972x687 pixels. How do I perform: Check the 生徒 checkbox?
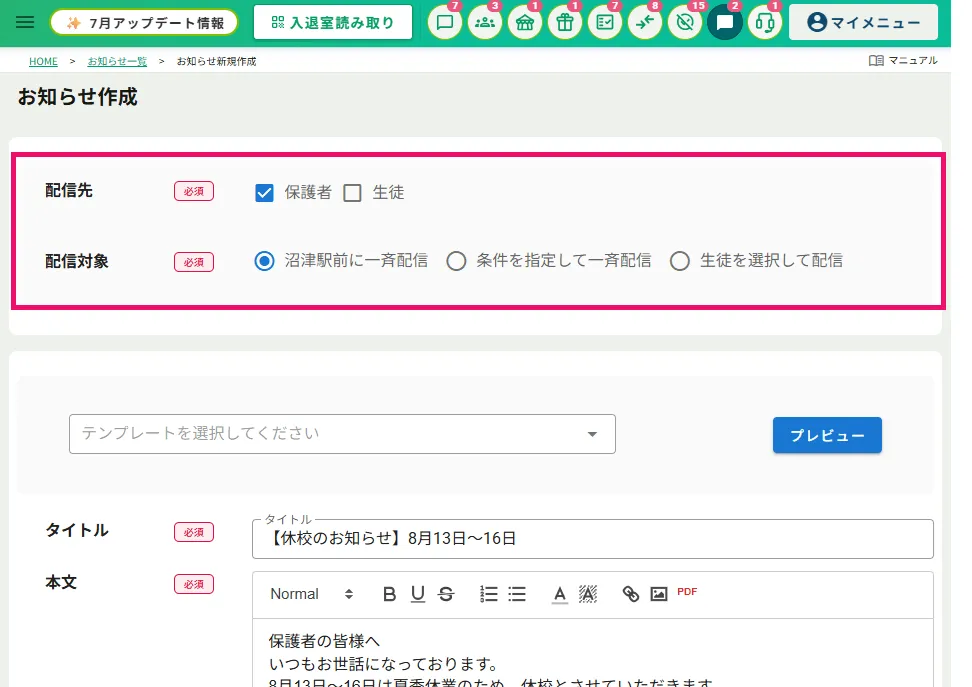[x=352, y=193]
